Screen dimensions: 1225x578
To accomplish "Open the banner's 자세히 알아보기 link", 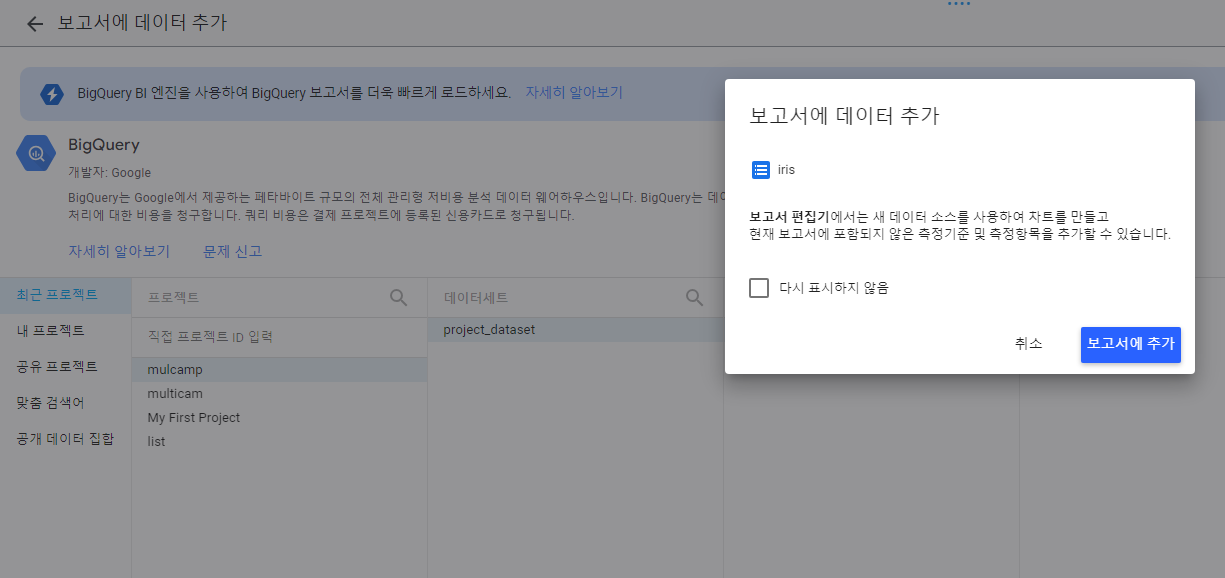I will click(573, 92).
